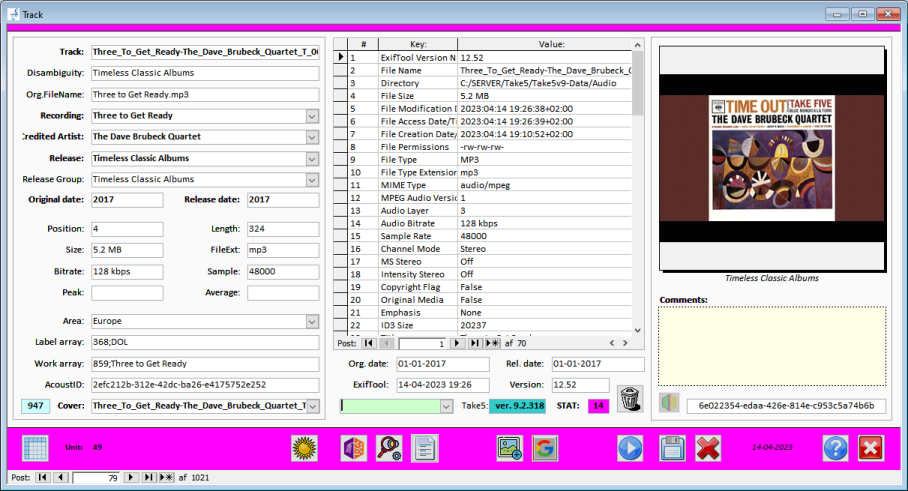Screen dimensions: 908x491
Task: Click the magnifier search icon
Action: tap(389, 448)
